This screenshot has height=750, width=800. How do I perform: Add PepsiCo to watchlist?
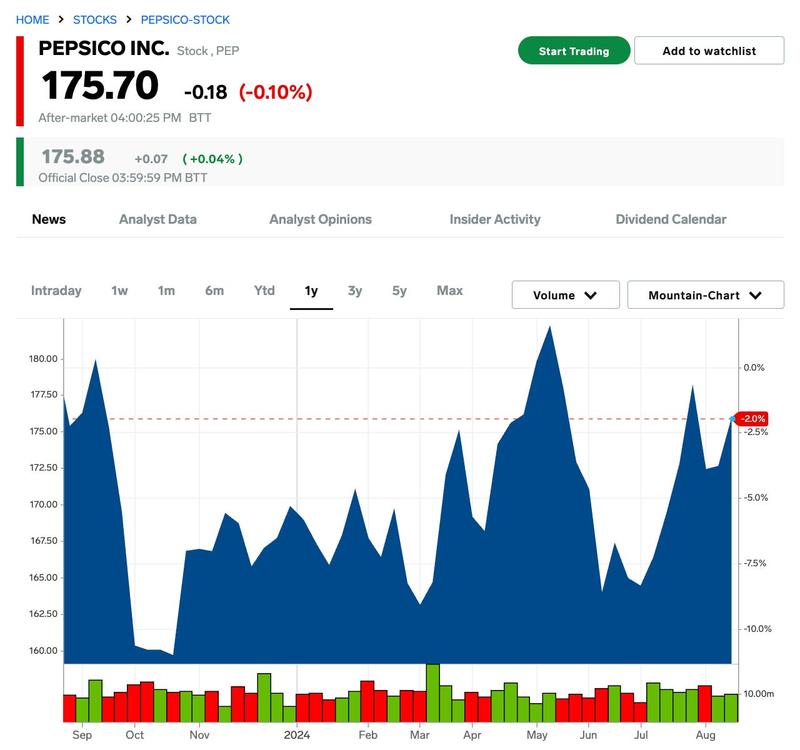point(709,51)
